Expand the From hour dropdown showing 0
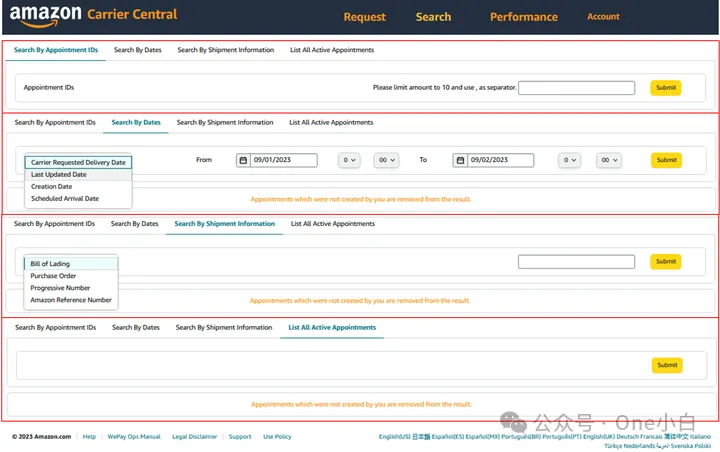 [x=349, y=160]
